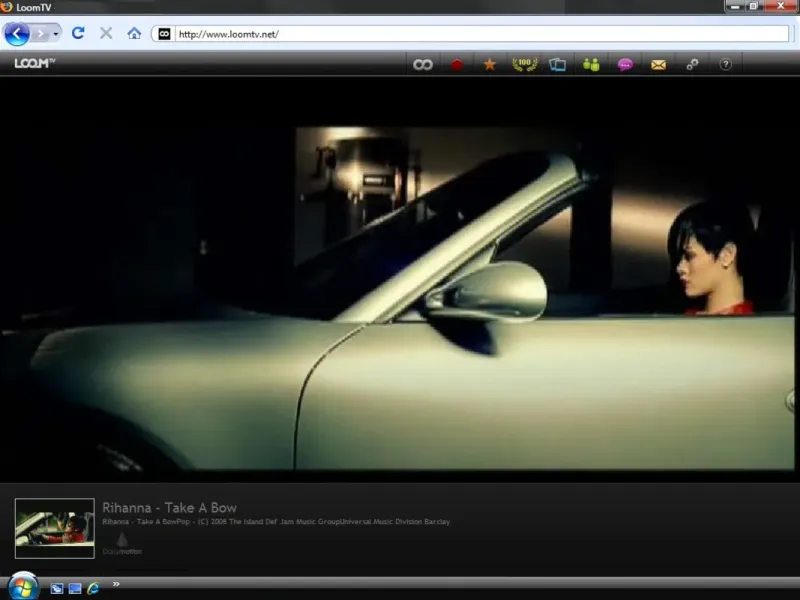Go back with the browser back button
The width and height of the screenshot is (800, 600).
click(16, 33)
